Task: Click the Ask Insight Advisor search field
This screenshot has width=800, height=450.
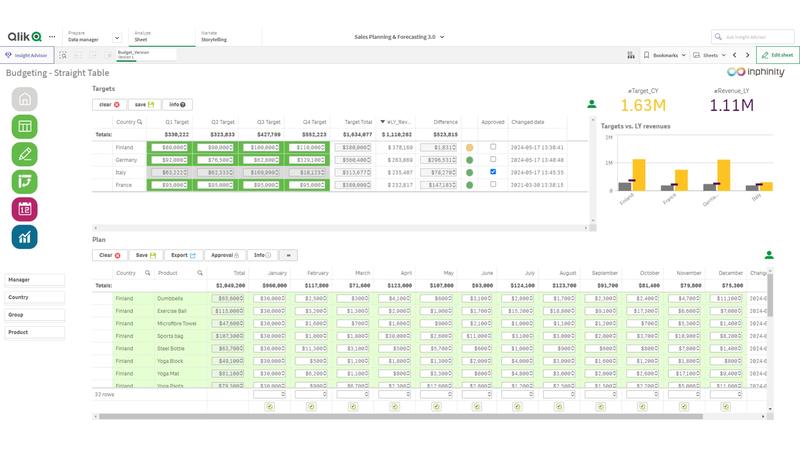Action: click(x=757, y=36)
